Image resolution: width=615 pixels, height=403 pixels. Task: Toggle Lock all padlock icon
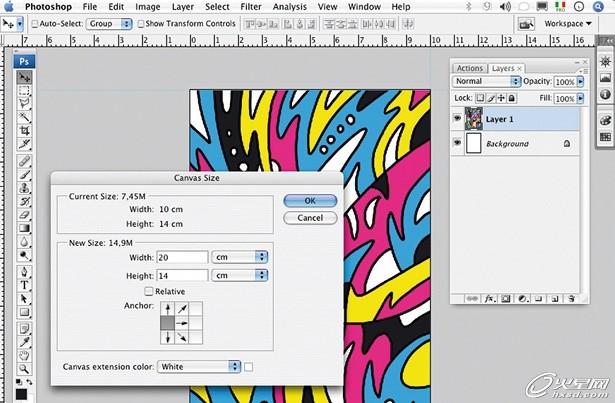tap(512, 98)
